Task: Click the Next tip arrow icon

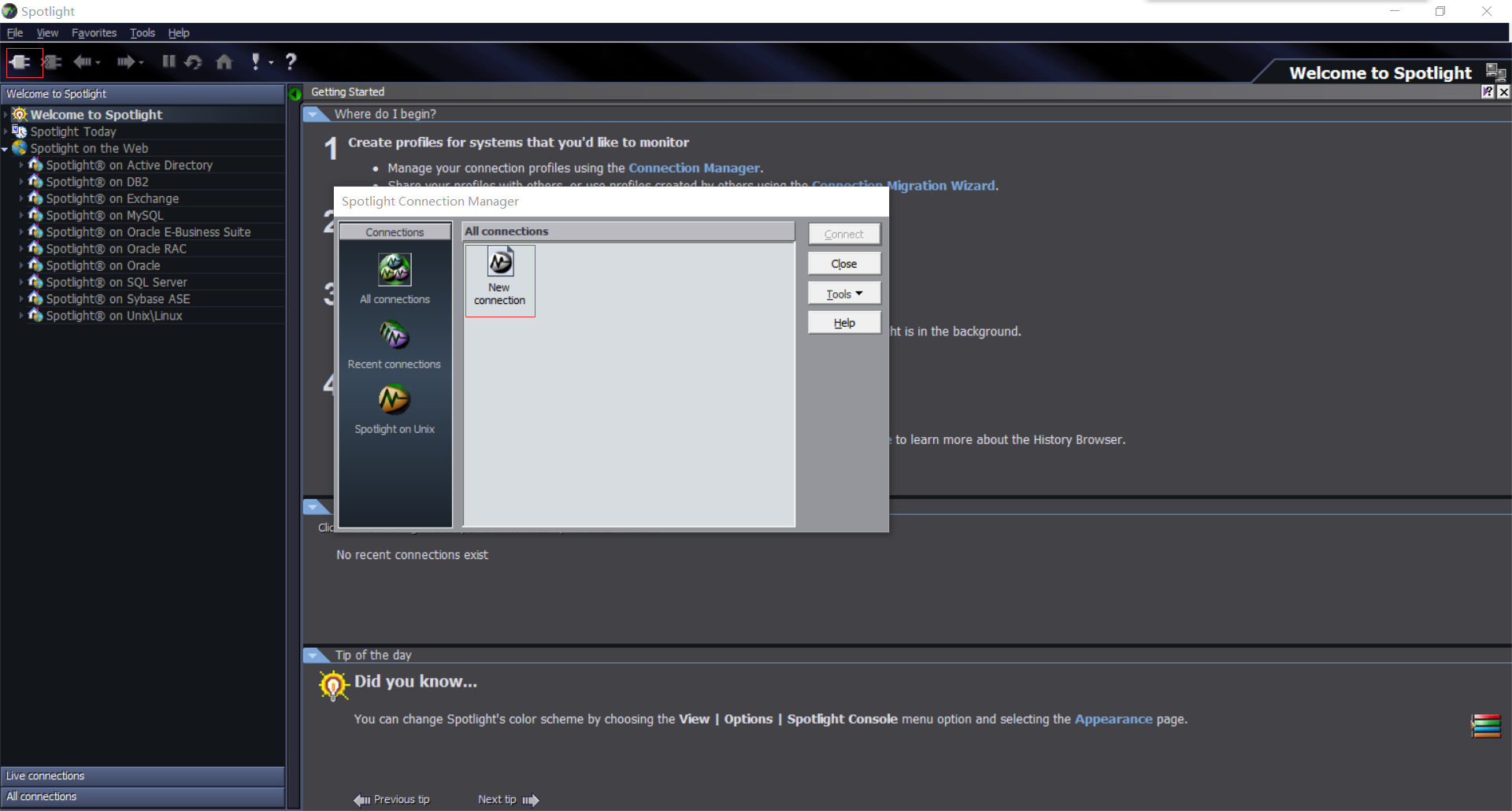Action: point(531,800)
